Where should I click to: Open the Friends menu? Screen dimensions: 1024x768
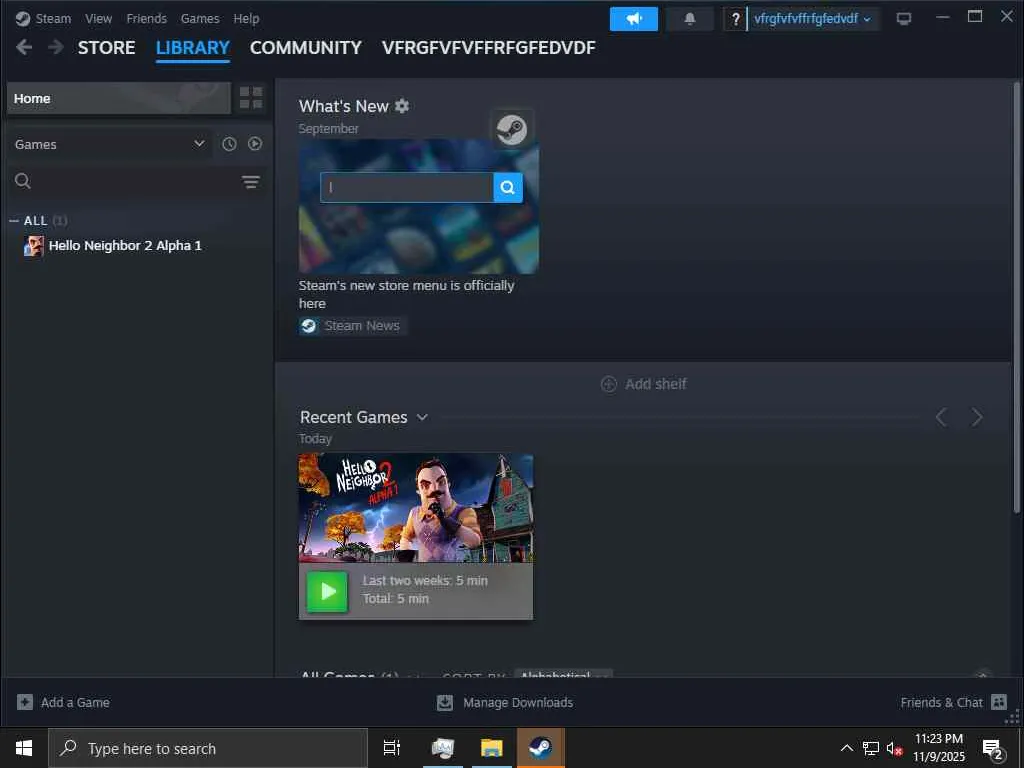click(146, 18)
